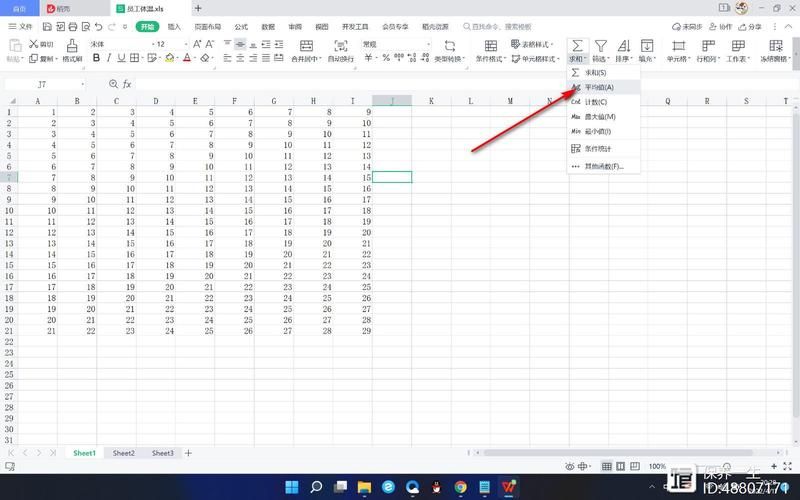Click the AutoSum sigma icon
This screenshot has height=500, width=800.
tap(577, 46)
